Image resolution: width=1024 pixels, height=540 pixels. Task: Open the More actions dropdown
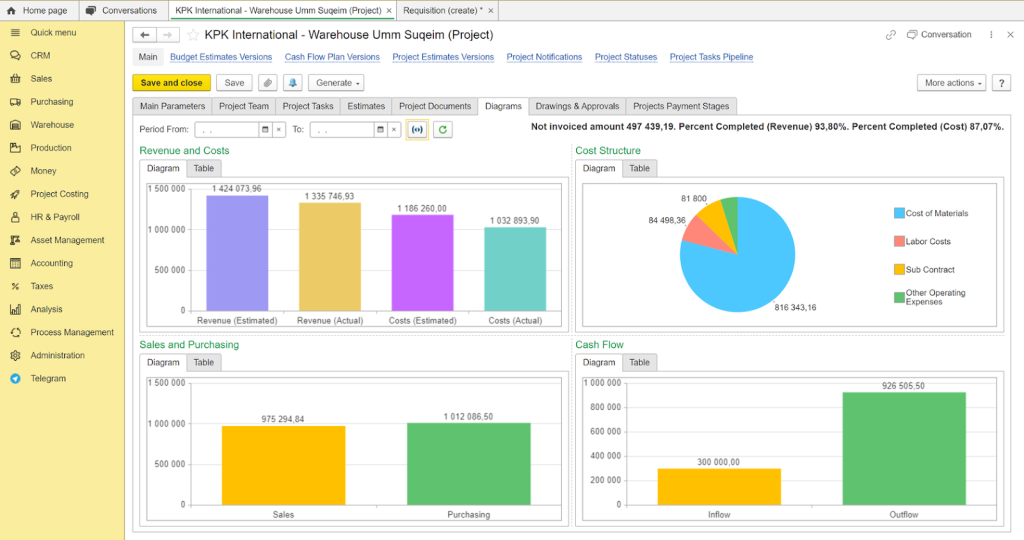[x=950, y=83]
